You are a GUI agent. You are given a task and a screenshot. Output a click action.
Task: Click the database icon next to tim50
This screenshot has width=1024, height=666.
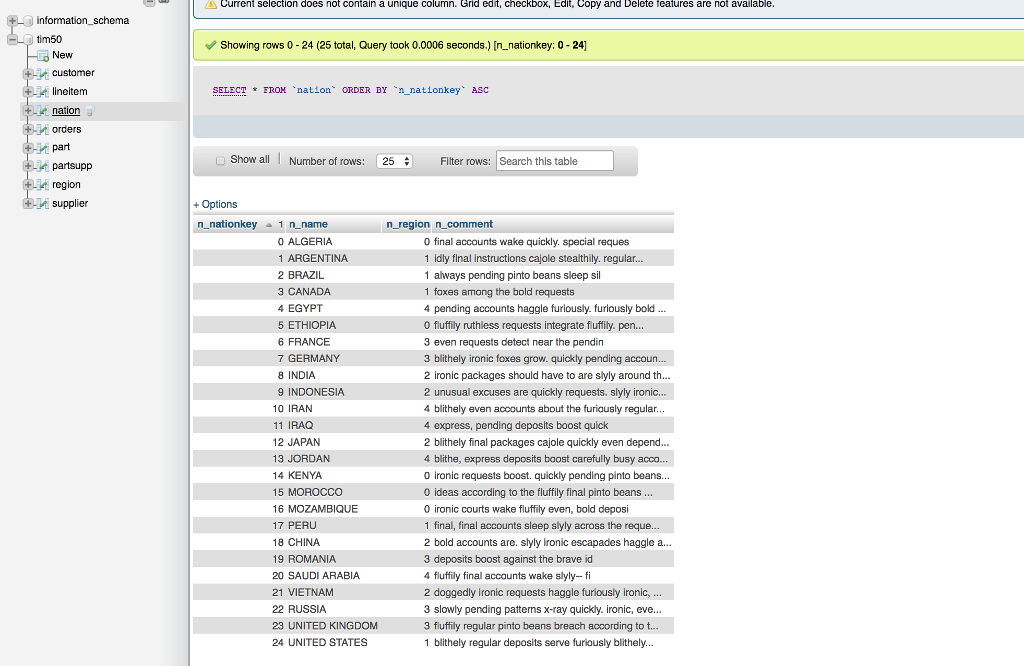28,39
